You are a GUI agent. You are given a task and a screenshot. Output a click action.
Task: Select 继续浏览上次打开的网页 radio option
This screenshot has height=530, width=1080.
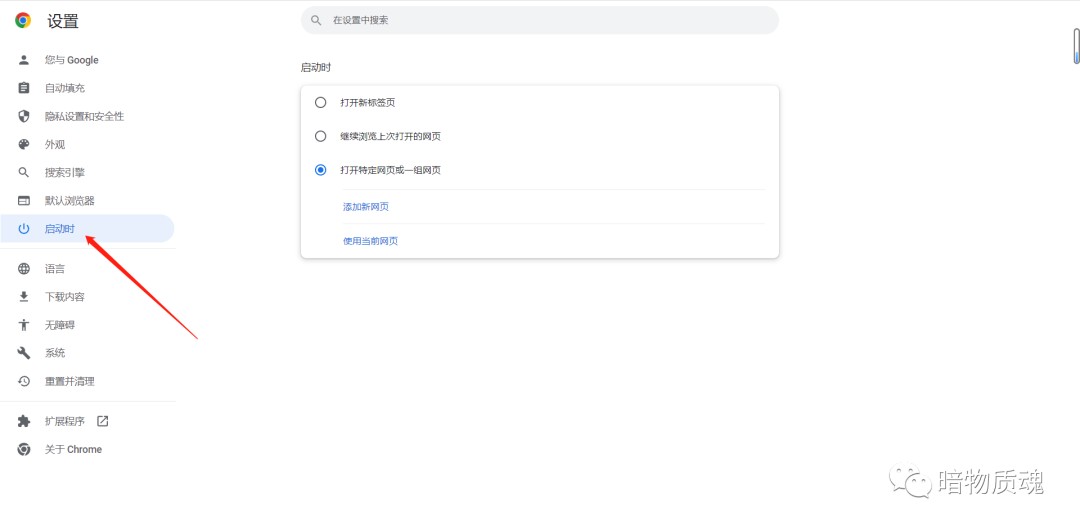(320, 136)
